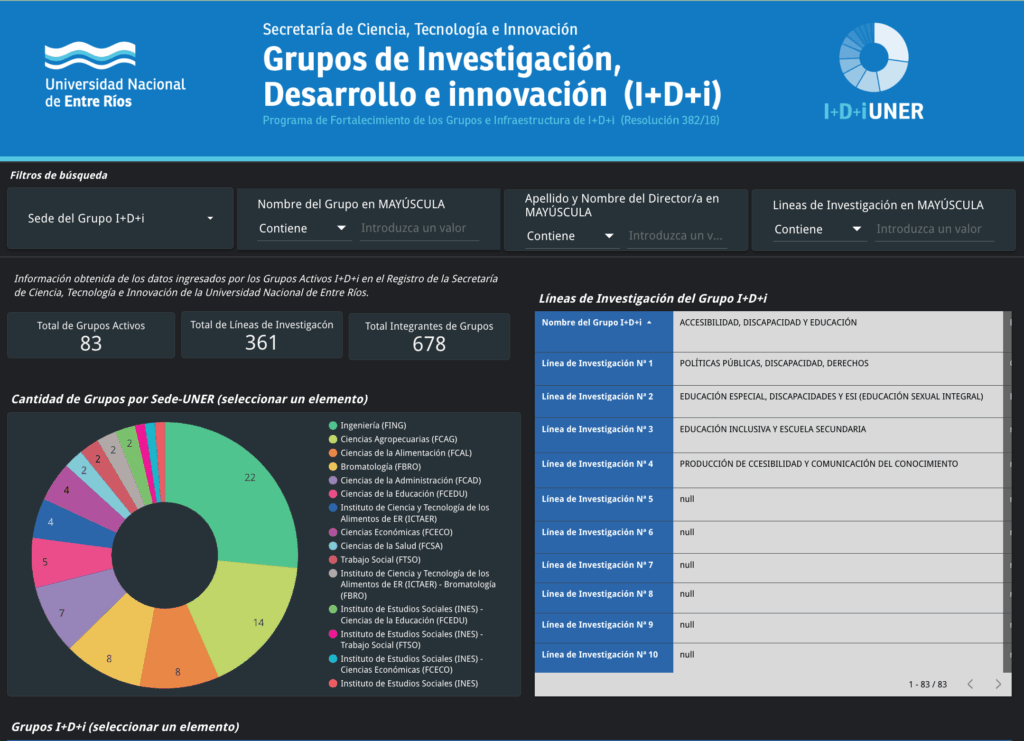Sort by Nombre del Grupo I+D+i column arrow
The width and height of the screenshot is (1024, 741).
[x=649, y=323]
